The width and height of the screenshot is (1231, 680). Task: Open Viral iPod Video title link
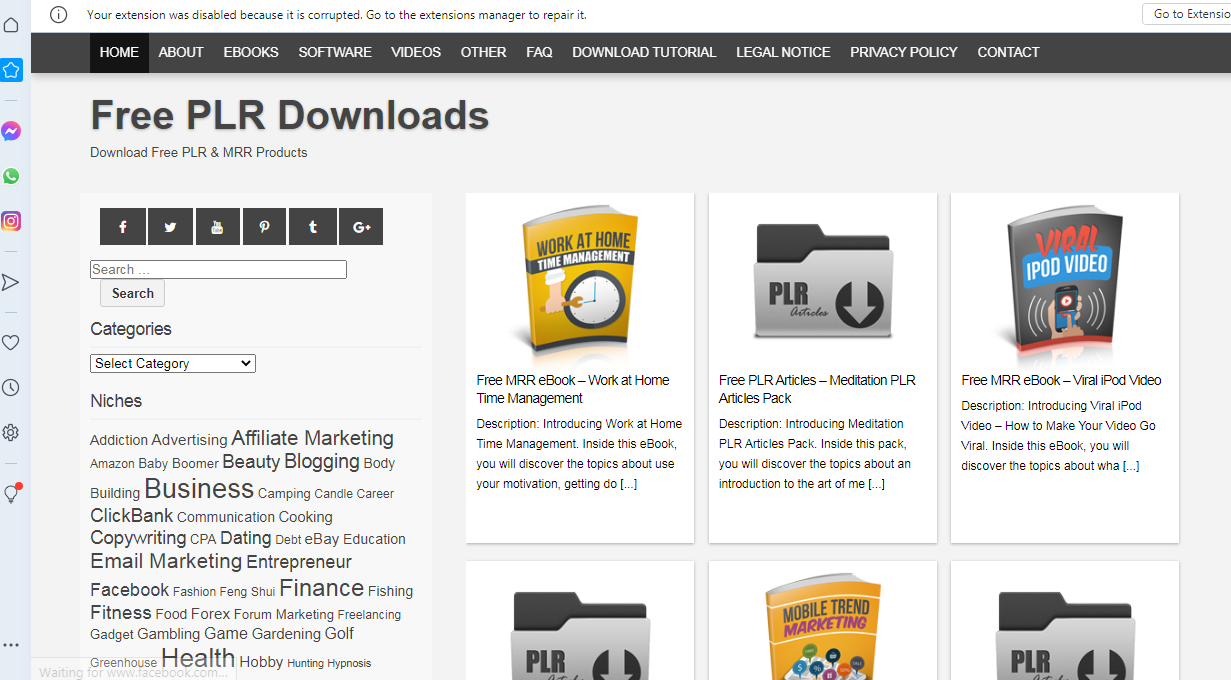click(x=1061, y=380)
